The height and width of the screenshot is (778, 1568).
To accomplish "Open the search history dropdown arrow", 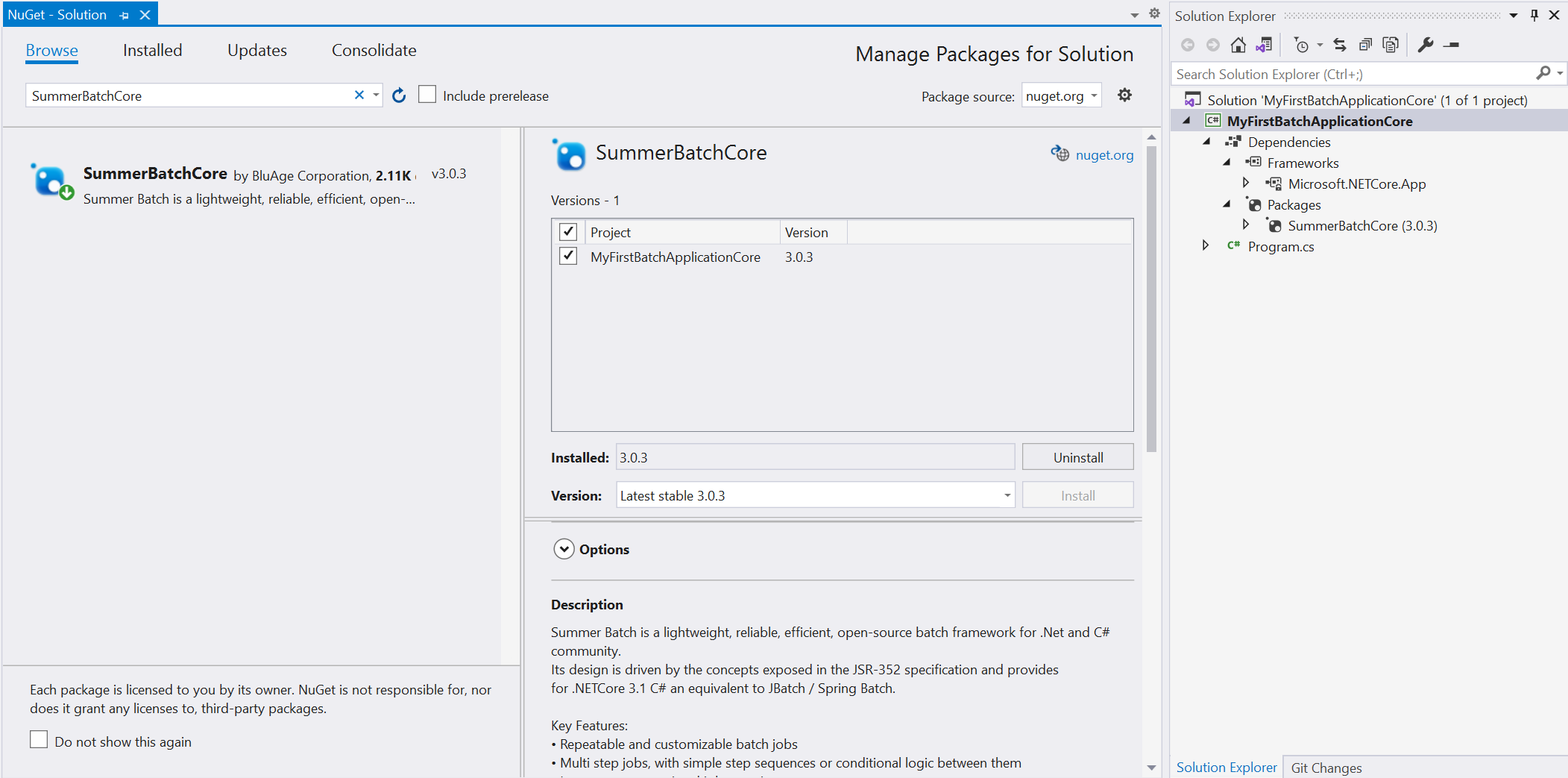I will coord(376,95).
